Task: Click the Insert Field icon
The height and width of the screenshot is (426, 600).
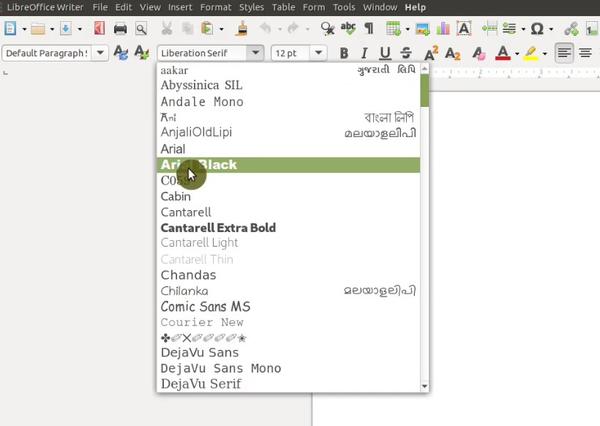Action: point(509,29)
